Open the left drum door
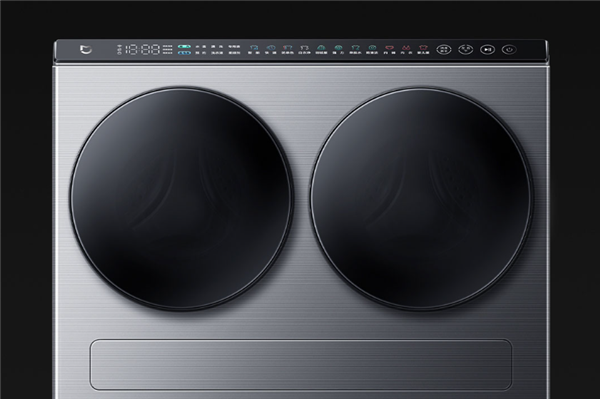Screen dimensions: 600x399 click(x=181, y=198)
